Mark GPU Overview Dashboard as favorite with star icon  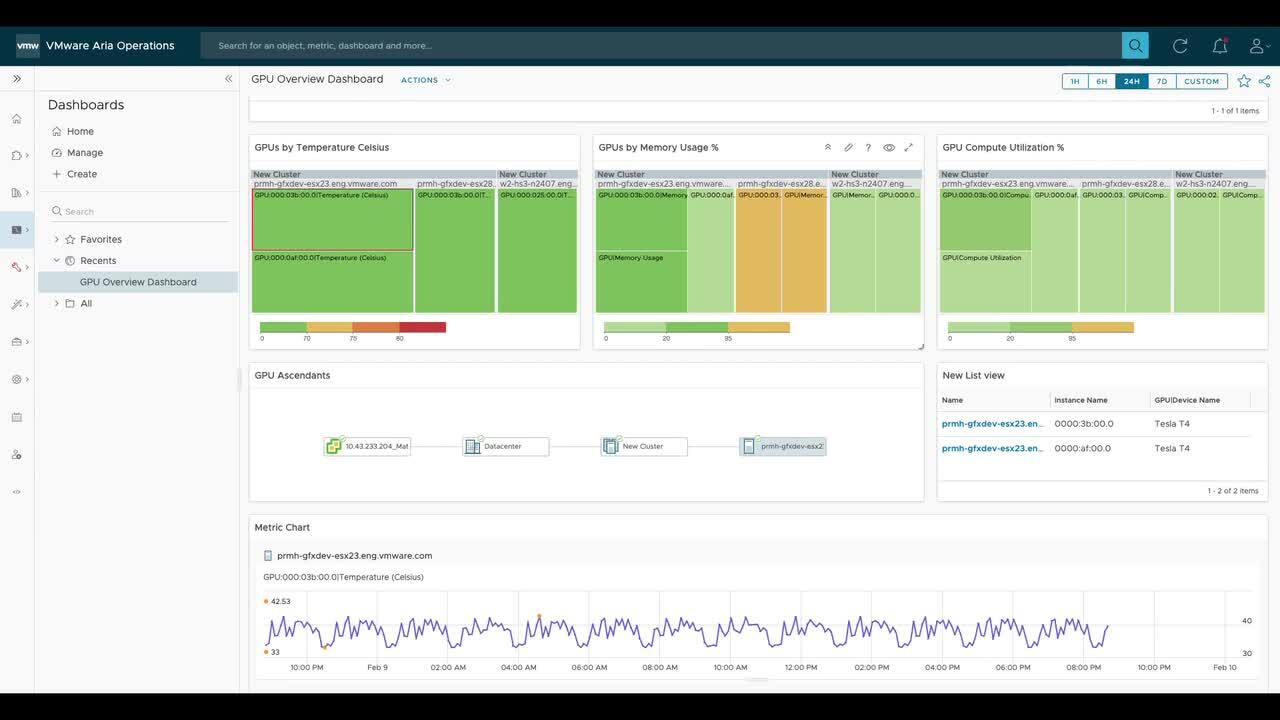pos(1243,80)
